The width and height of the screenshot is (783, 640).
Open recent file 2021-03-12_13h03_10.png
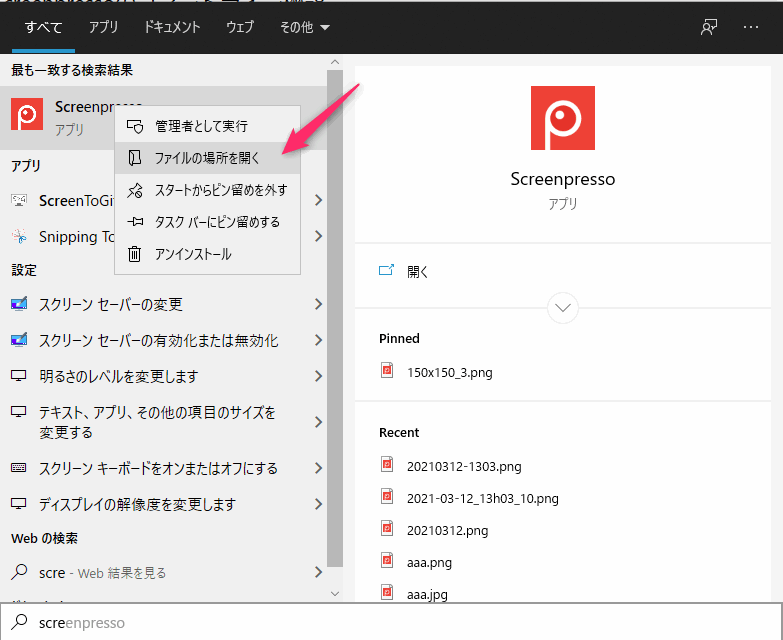(x=482, y=498)
